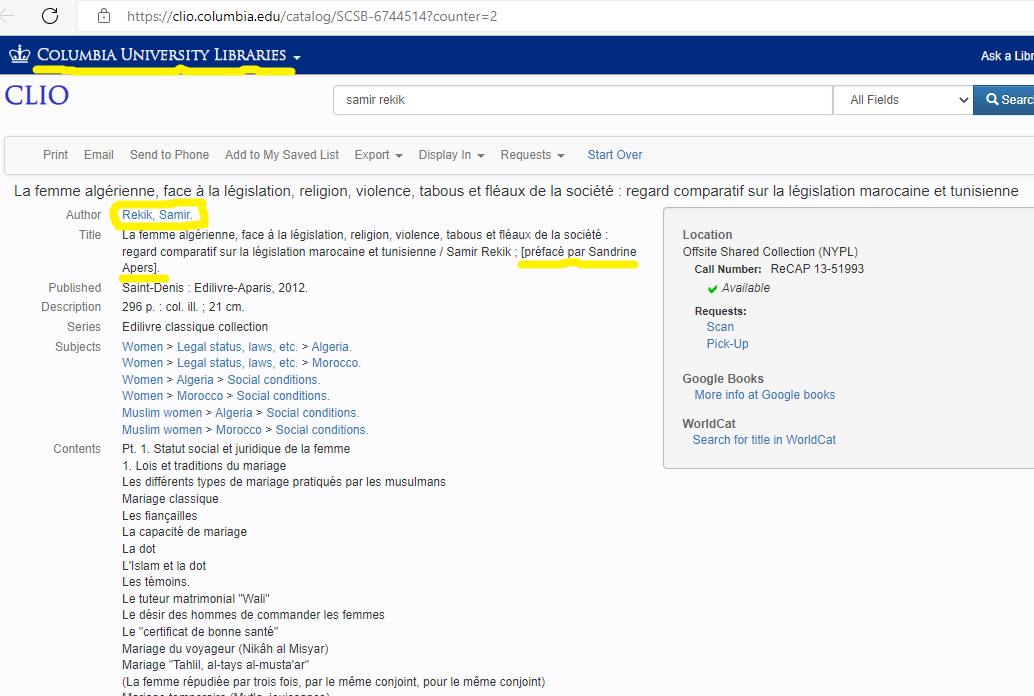The height and width of the screenshot is (696, 1034).
Task: Click the Start Over link
Action: tap(615, 154)
